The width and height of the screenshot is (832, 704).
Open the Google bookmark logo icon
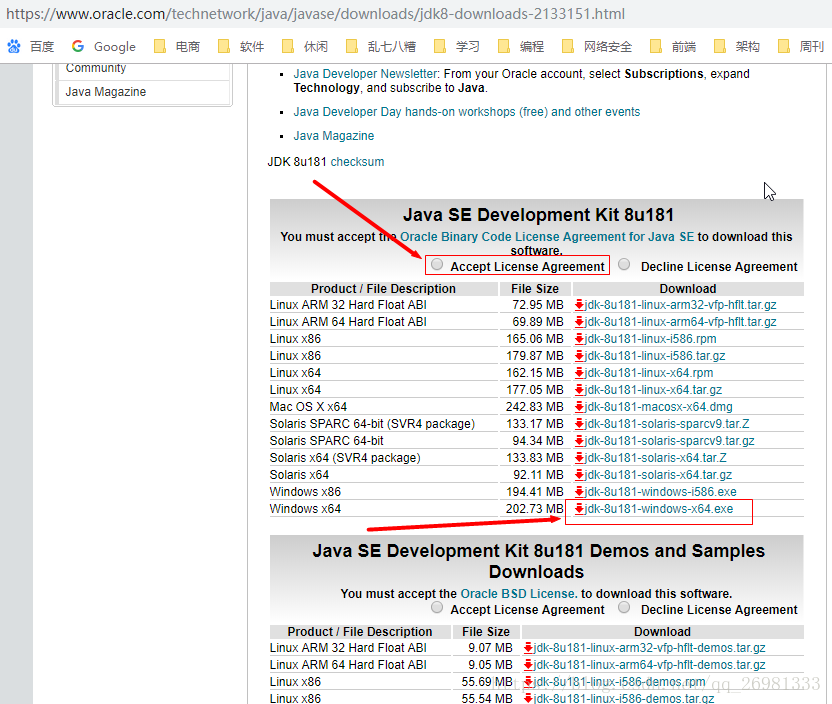click(x=78, y=47)
